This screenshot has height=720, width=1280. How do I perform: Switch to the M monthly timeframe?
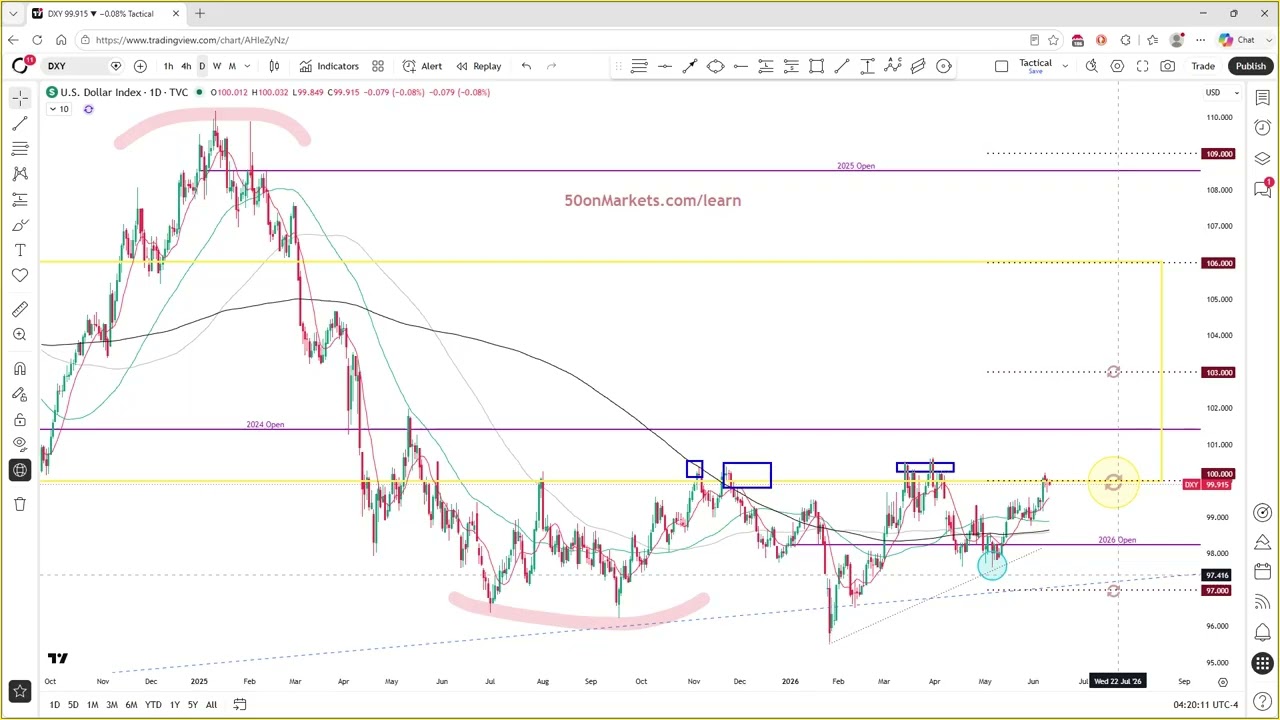click(232, 66)
